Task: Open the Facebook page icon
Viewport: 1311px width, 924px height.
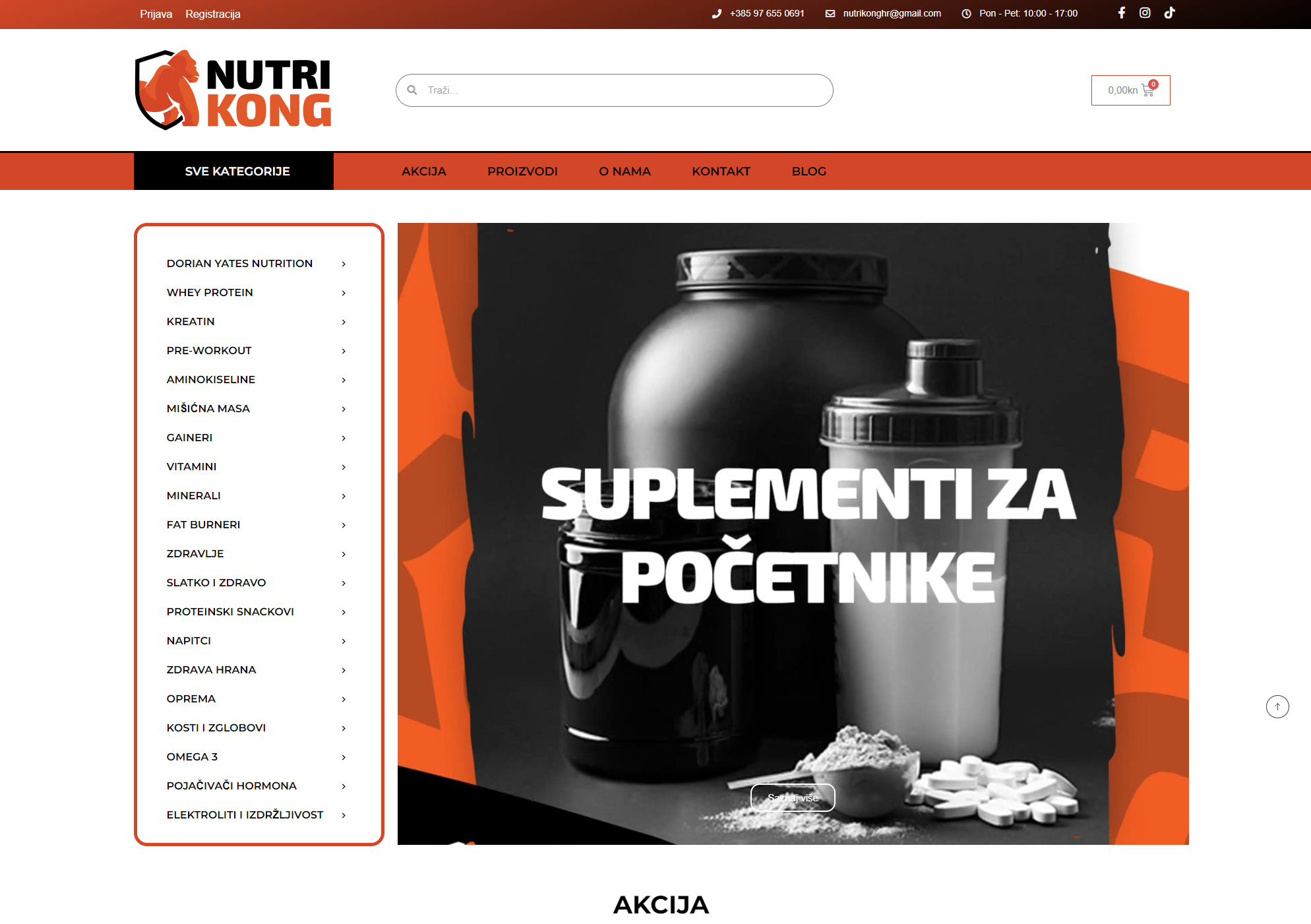Action: tap(1121, 13)
